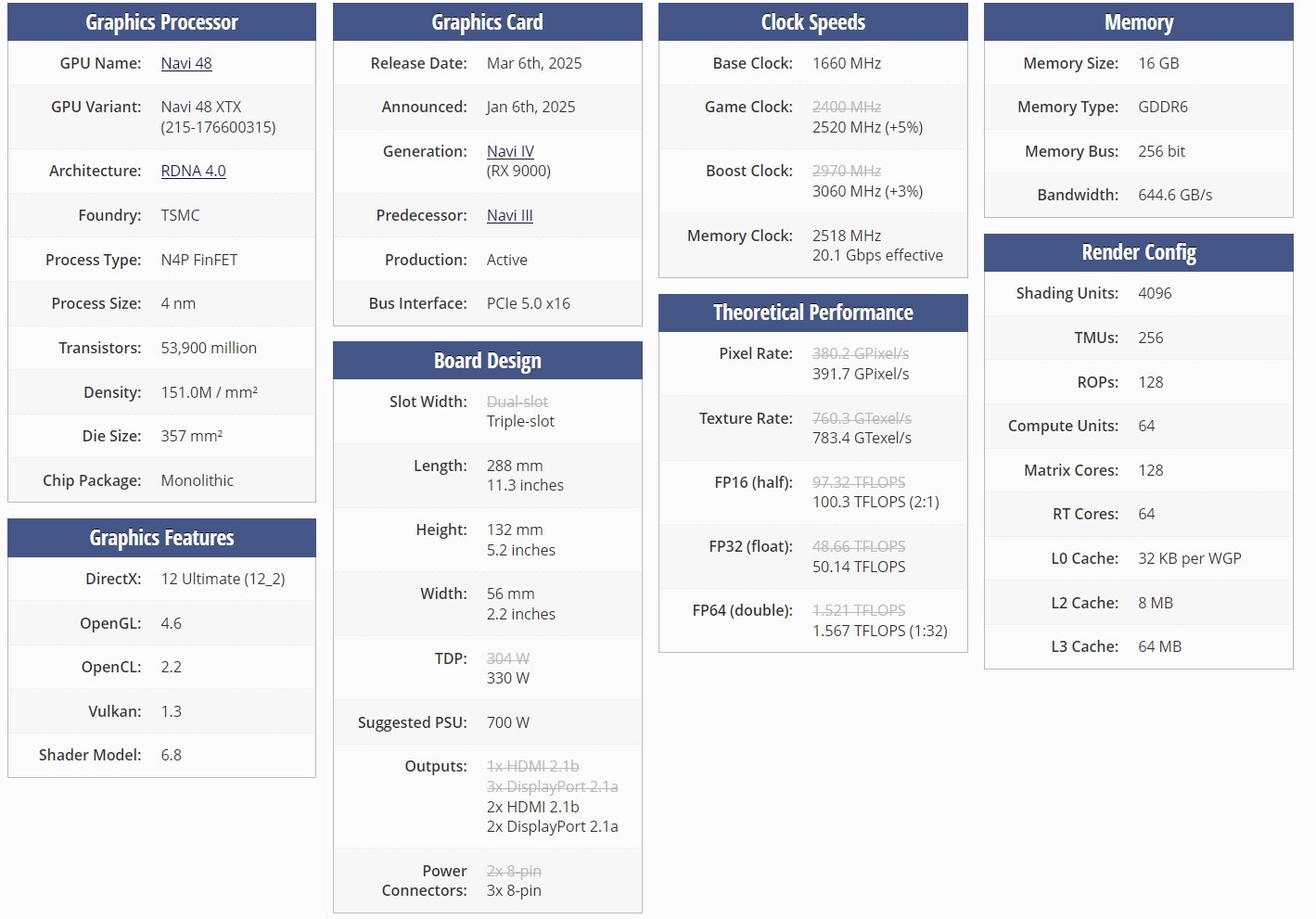Visit the Navi III predecessor link

click(509, 215)
